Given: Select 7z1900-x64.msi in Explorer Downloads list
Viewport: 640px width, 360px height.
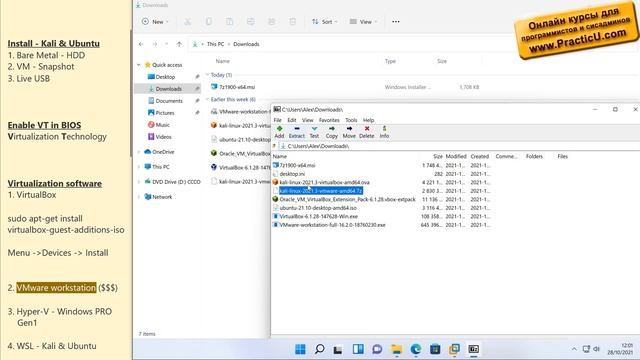Looking at the screenshot, I should point(237,87).
